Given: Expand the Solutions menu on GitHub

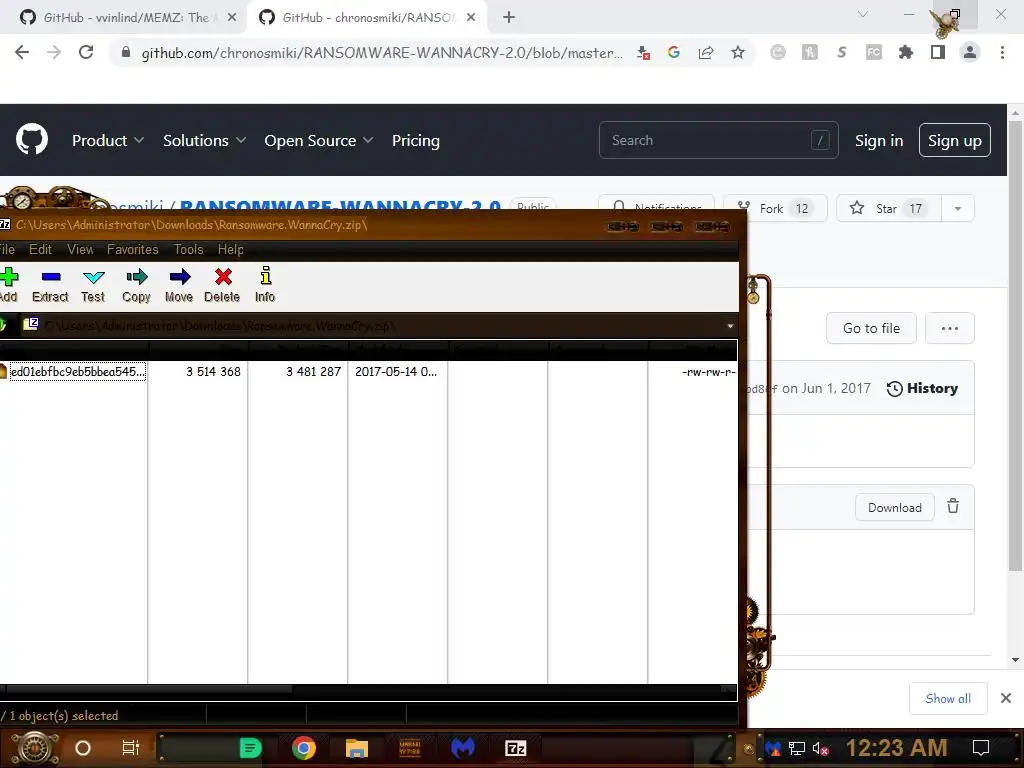Looking at the screenshot, I should click(x=204, y=140).
